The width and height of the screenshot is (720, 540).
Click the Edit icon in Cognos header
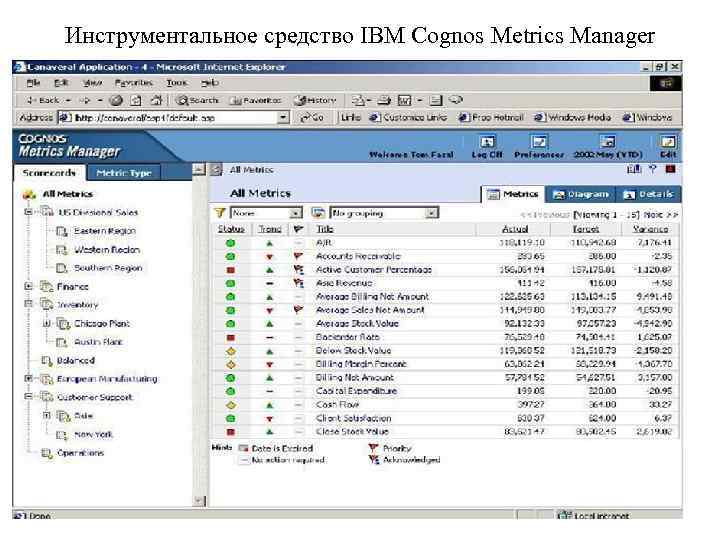(x=668, y=142)
